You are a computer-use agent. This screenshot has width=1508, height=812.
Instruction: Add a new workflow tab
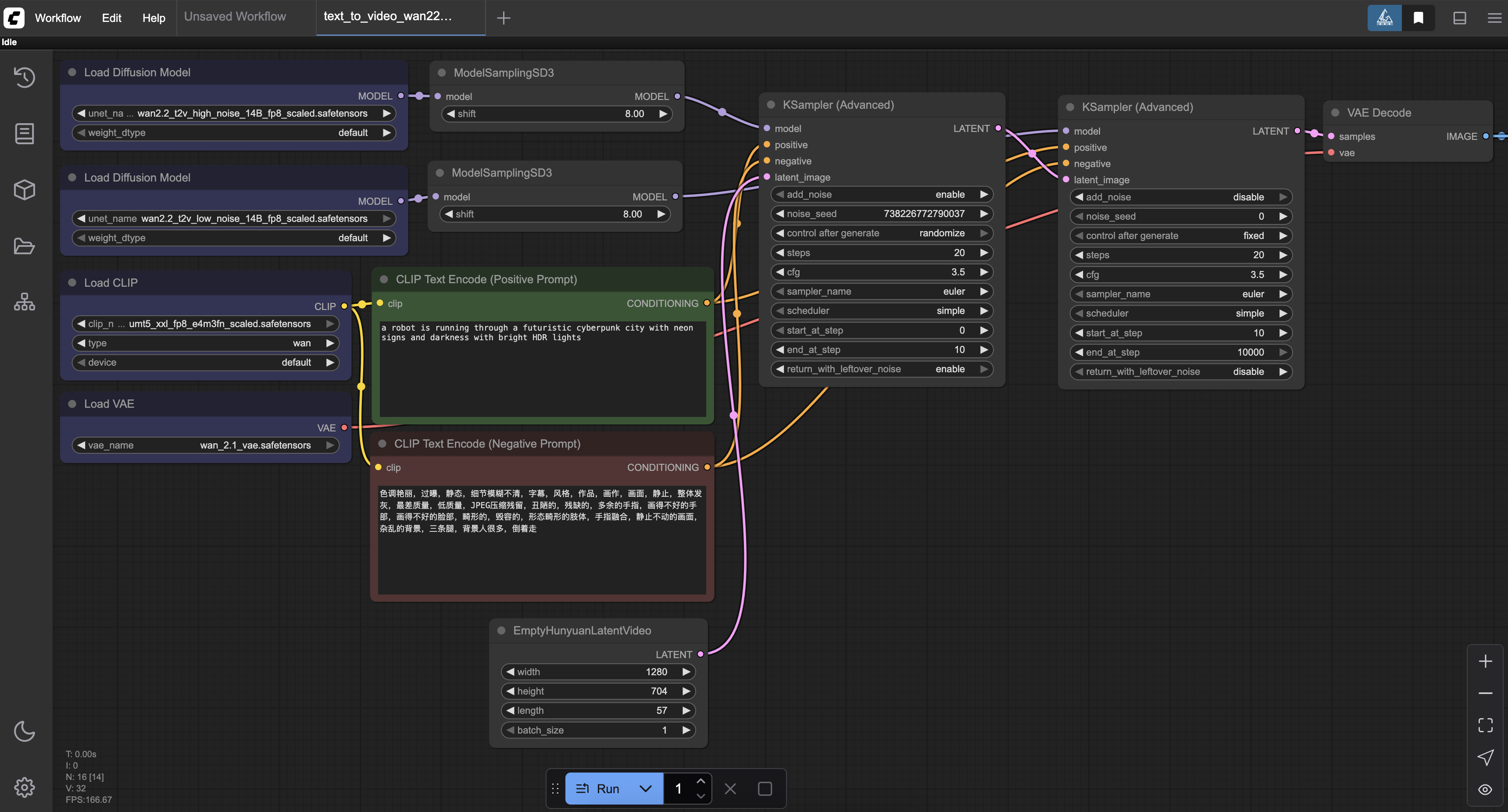coord(503,18)
